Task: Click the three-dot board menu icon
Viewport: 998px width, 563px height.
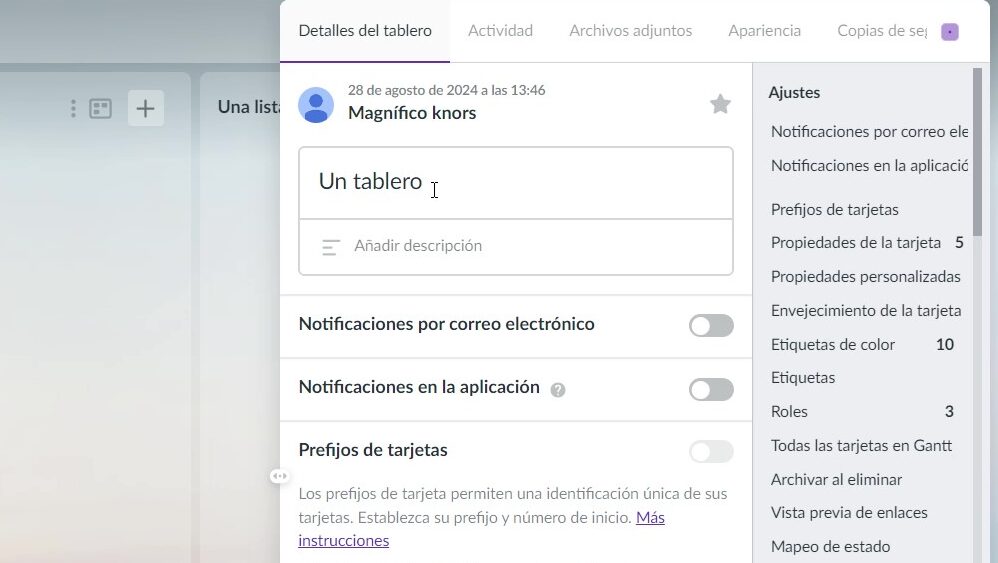Action: [73, 109]
